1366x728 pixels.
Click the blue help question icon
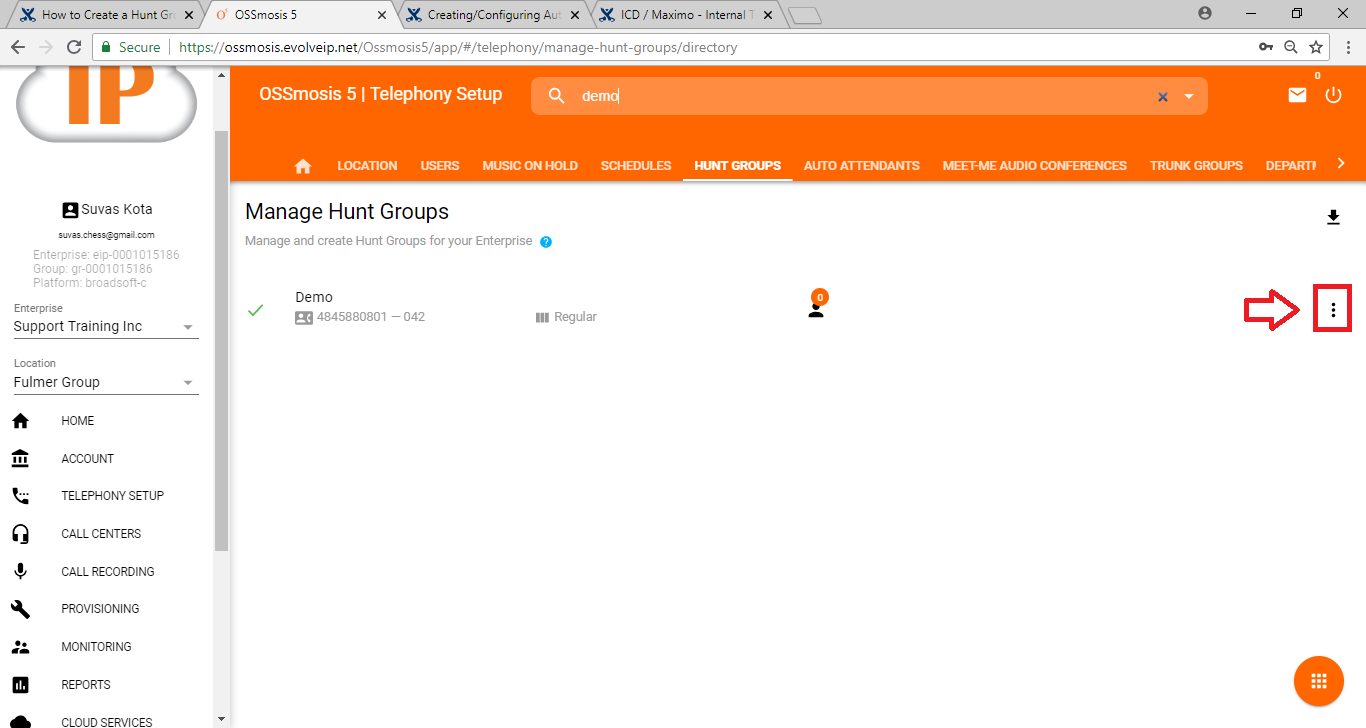coord(546,242)
